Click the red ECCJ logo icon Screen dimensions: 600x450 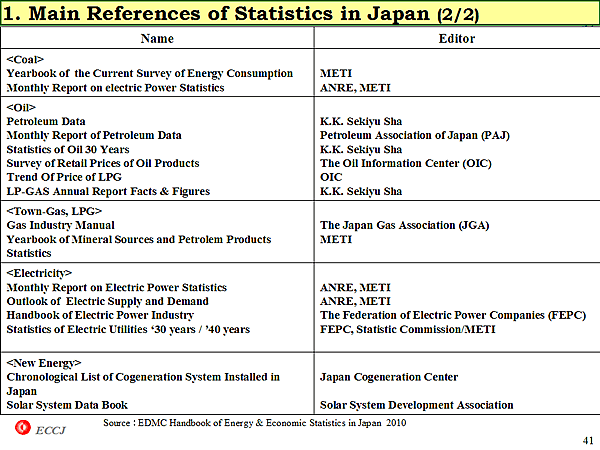(23, 427)
